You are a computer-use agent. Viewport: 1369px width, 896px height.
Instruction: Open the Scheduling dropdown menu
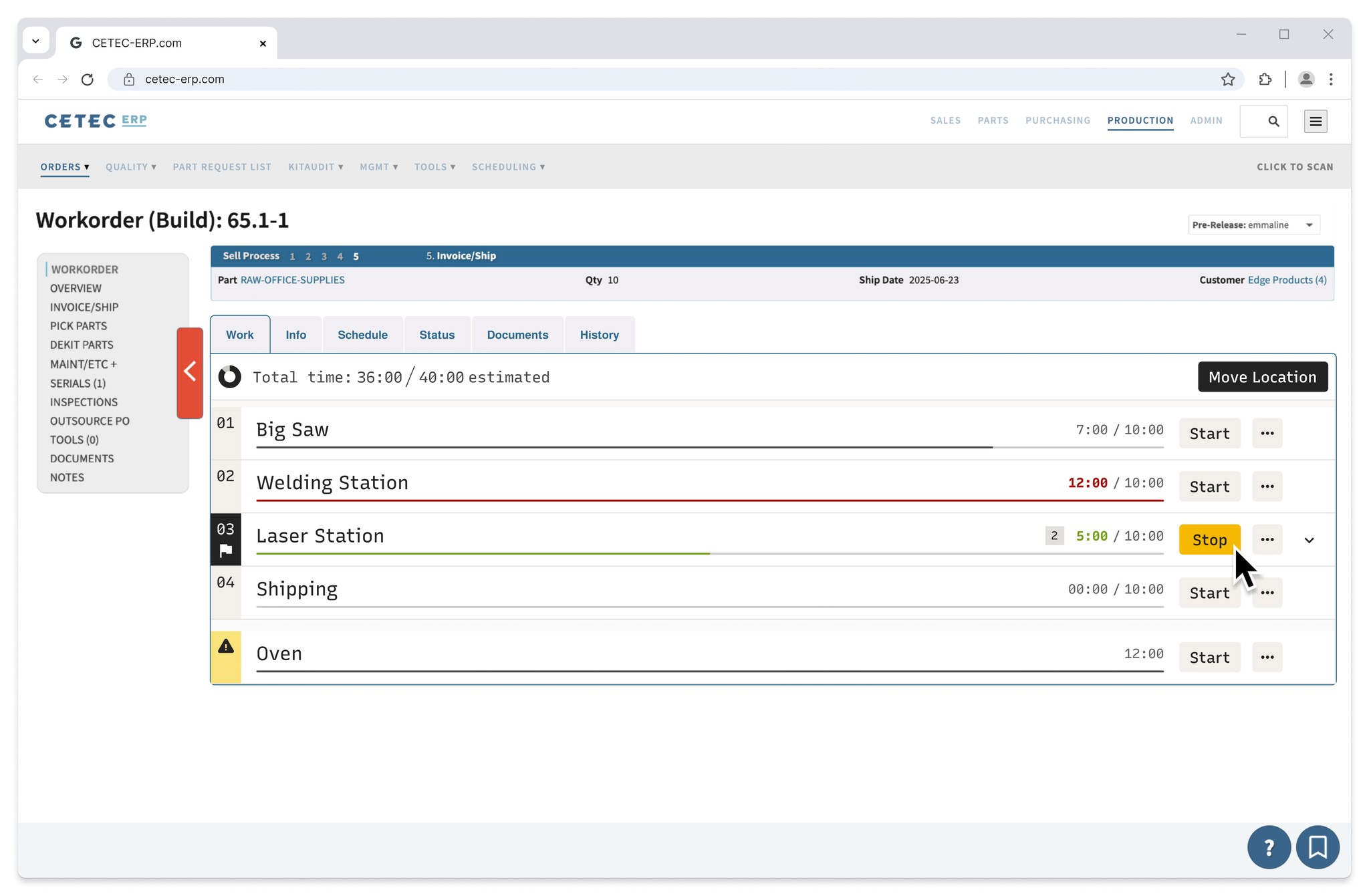coord(508,167)
